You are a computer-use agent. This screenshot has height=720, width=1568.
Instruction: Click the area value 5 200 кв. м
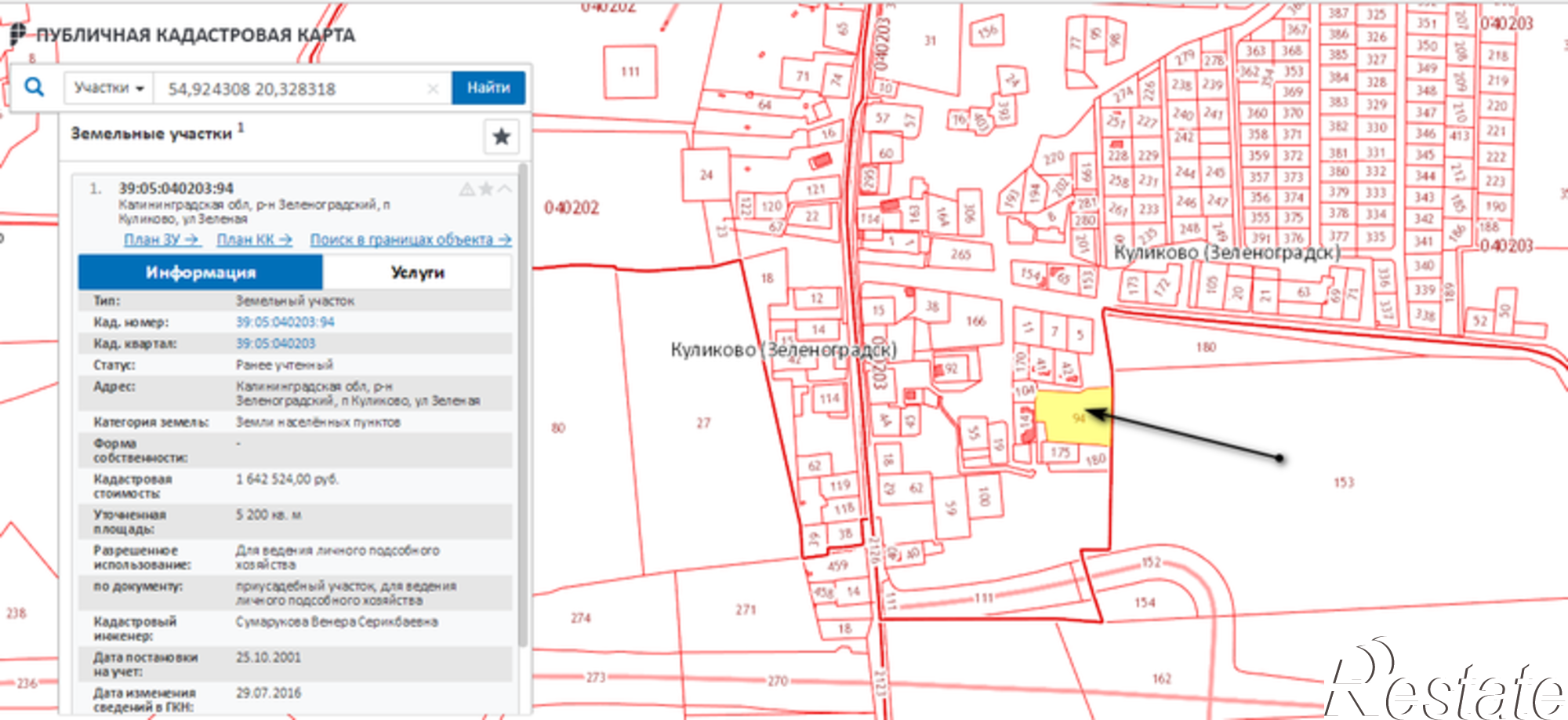pyautogui.click(x=269, y=515)
